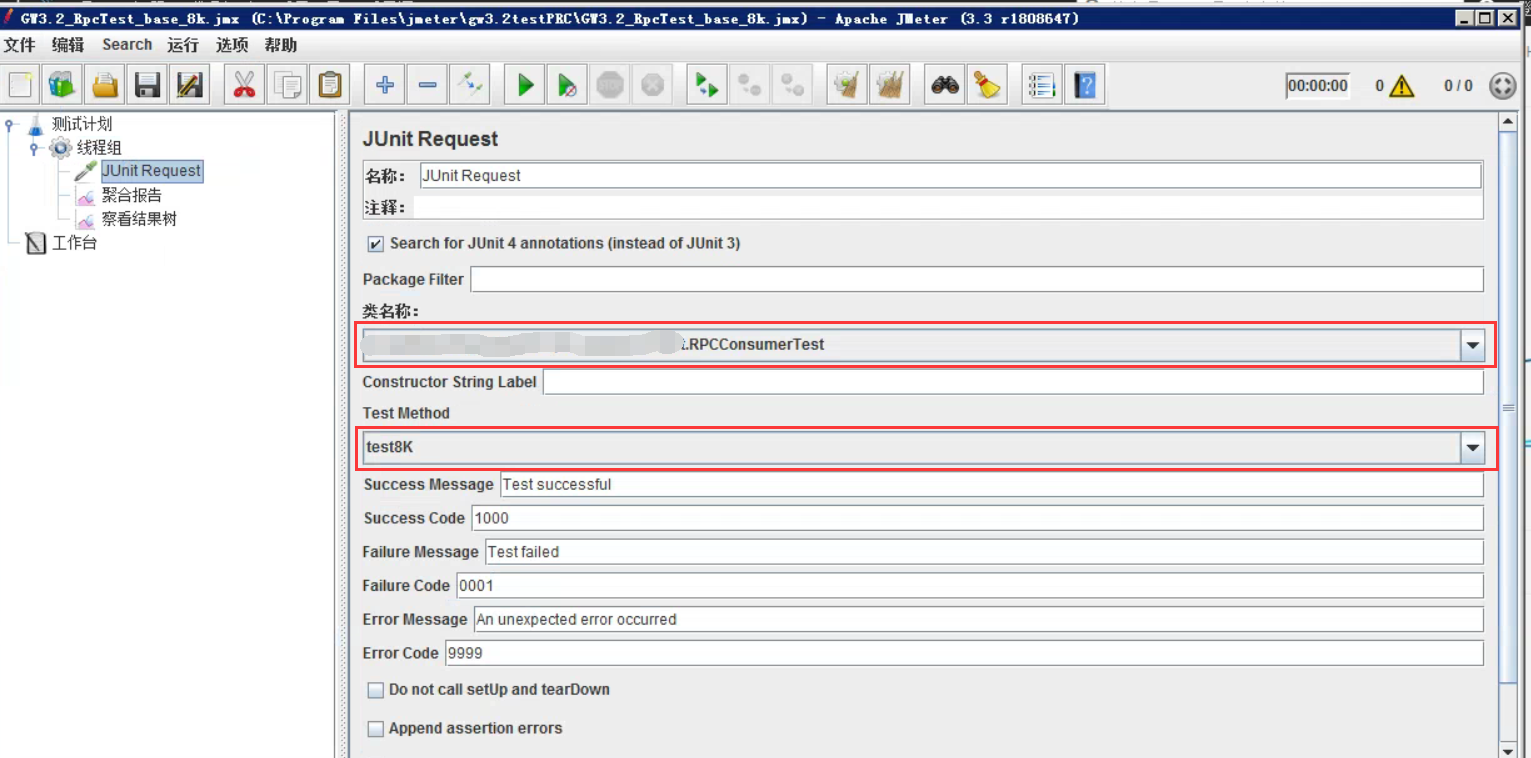Click the toggle enable/disable icon

[469, 86]
